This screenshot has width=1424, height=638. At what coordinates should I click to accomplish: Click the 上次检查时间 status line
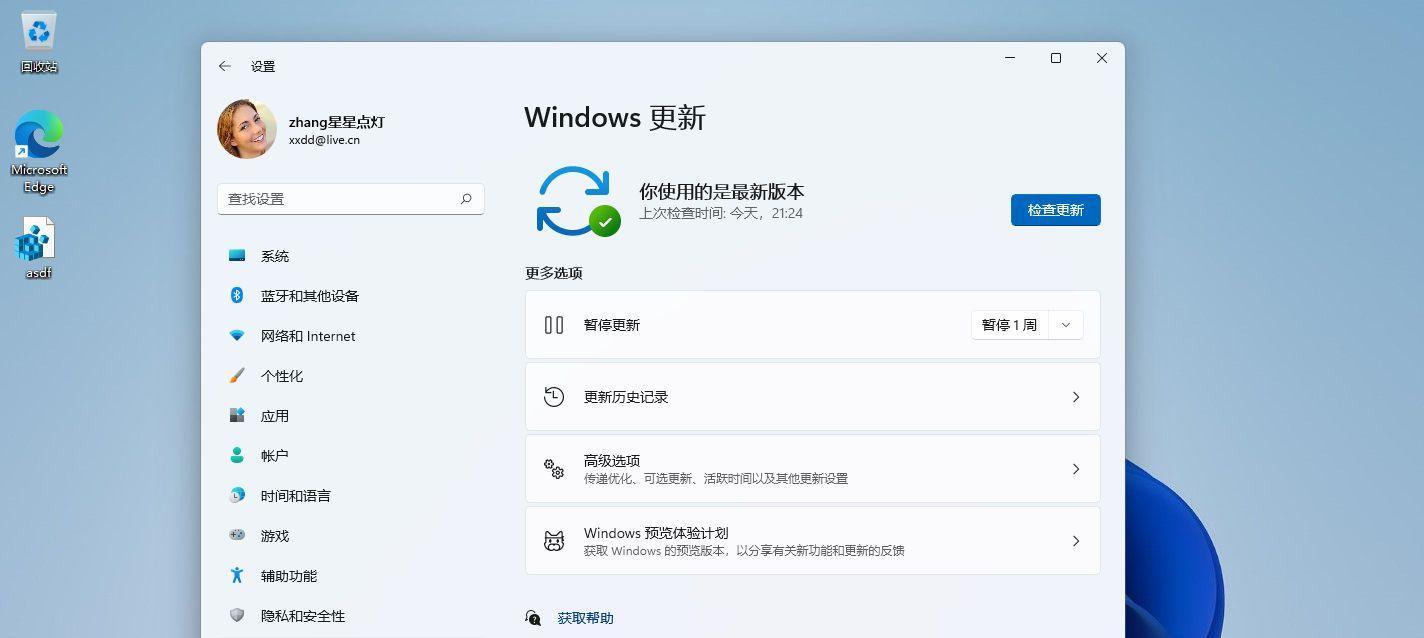721,213
